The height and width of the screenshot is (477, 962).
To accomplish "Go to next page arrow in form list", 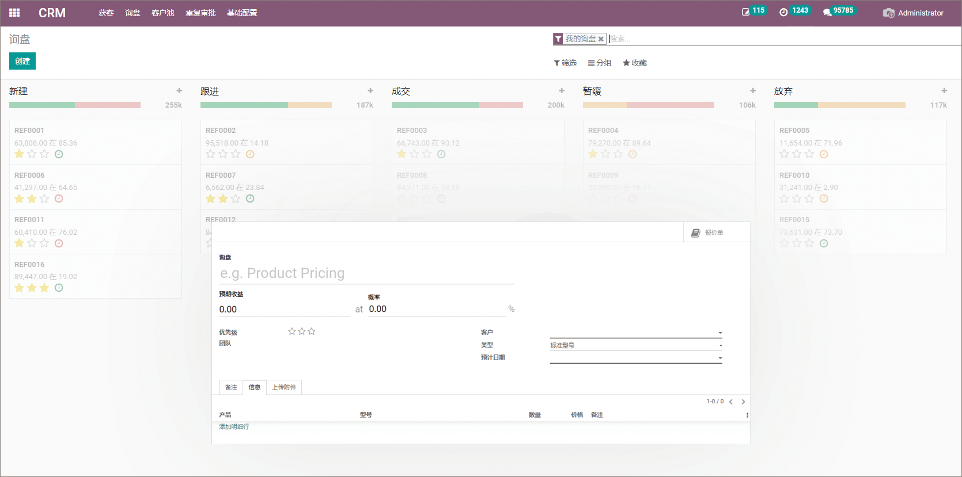I will (x=743, y=402).
